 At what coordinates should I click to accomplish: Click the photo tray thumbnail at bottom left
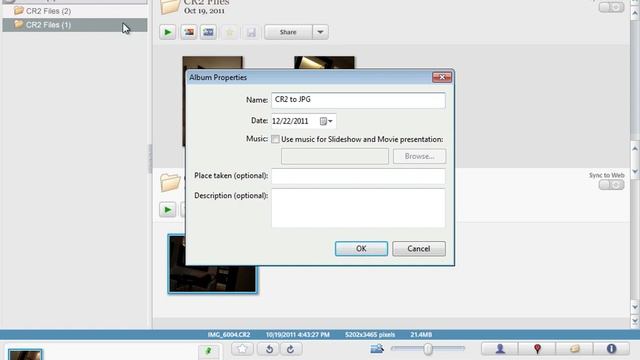click(25, 355)
